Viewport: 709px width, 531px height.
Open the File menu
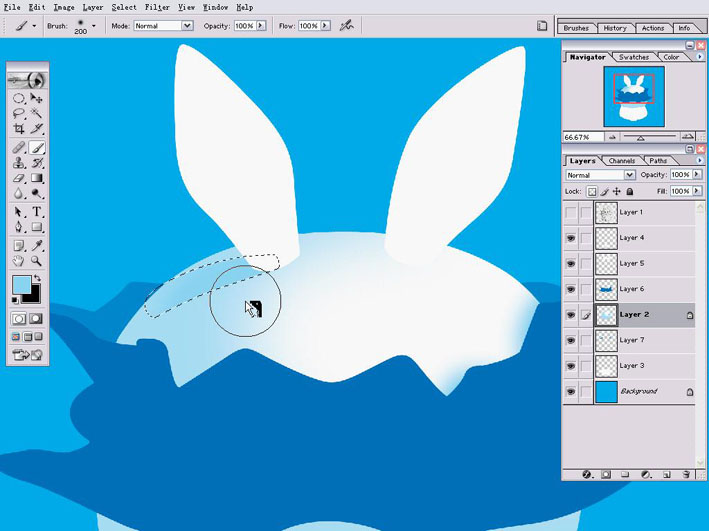(x=12, y=7)
